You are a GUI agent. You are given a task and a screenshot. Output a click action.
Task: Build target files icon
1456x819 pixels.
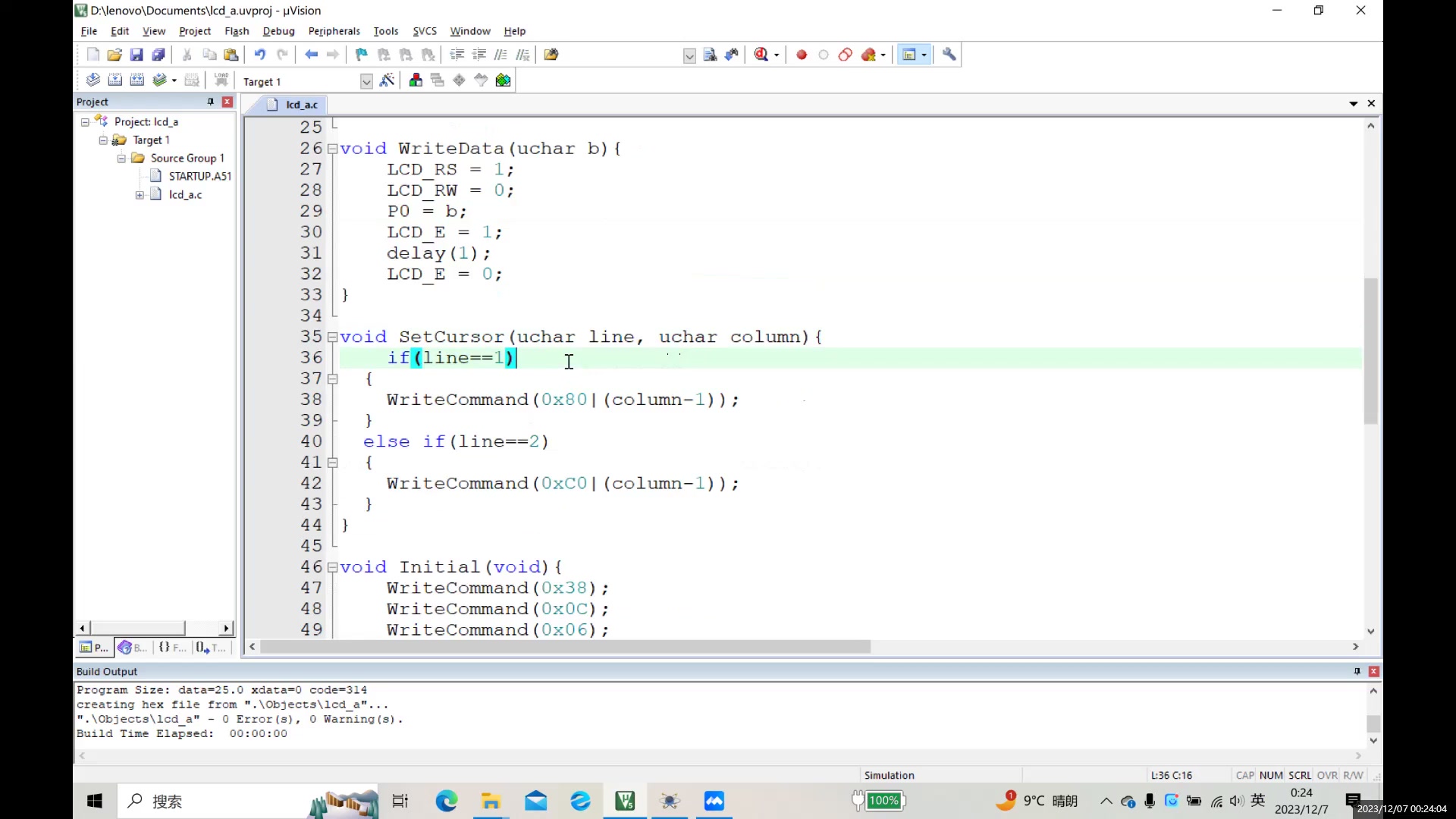point(115,80)
